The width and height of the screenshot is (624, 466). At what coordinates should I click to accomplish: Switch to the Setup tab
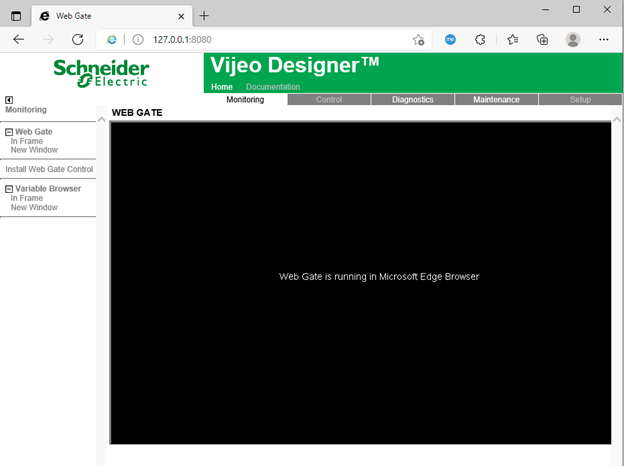pos(580,99)
